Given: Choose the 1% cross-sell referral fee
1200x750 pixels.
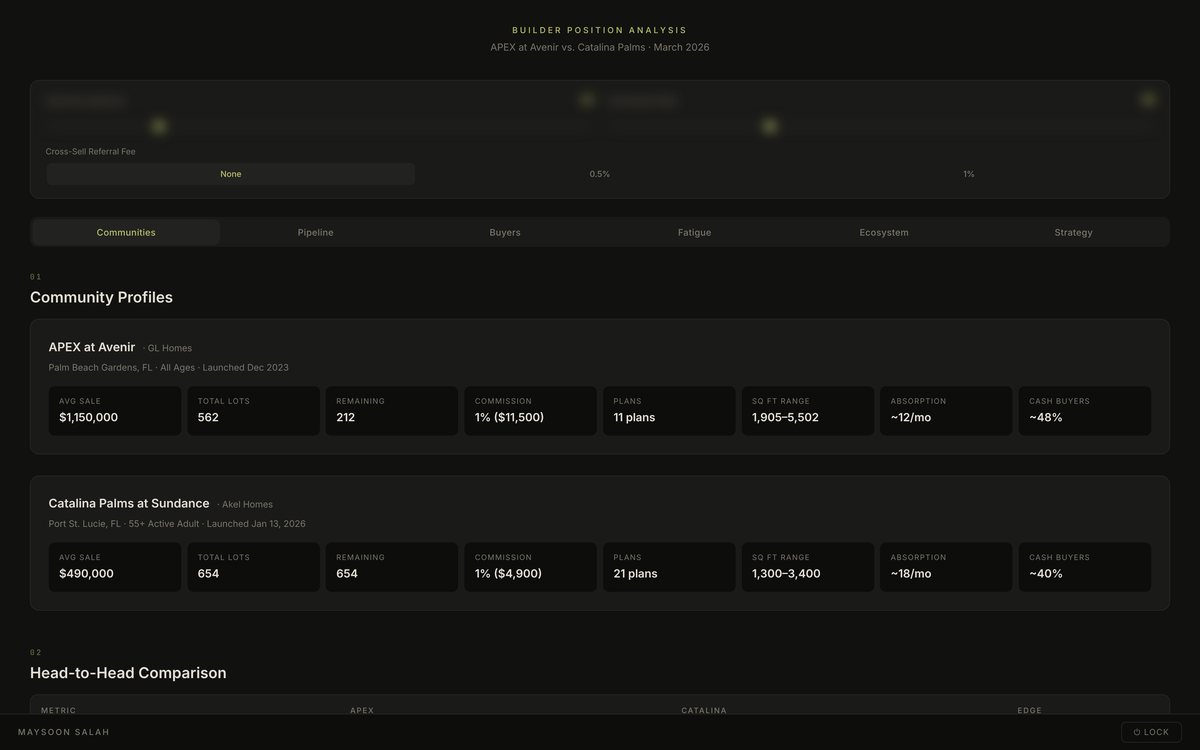Looking at the screenshot, I should point(969,174).
